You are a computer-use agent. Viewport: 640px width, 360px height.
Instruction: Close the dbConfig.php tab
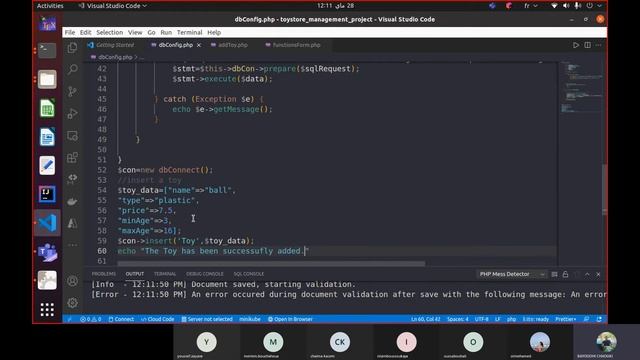click(x=199, y=45)
